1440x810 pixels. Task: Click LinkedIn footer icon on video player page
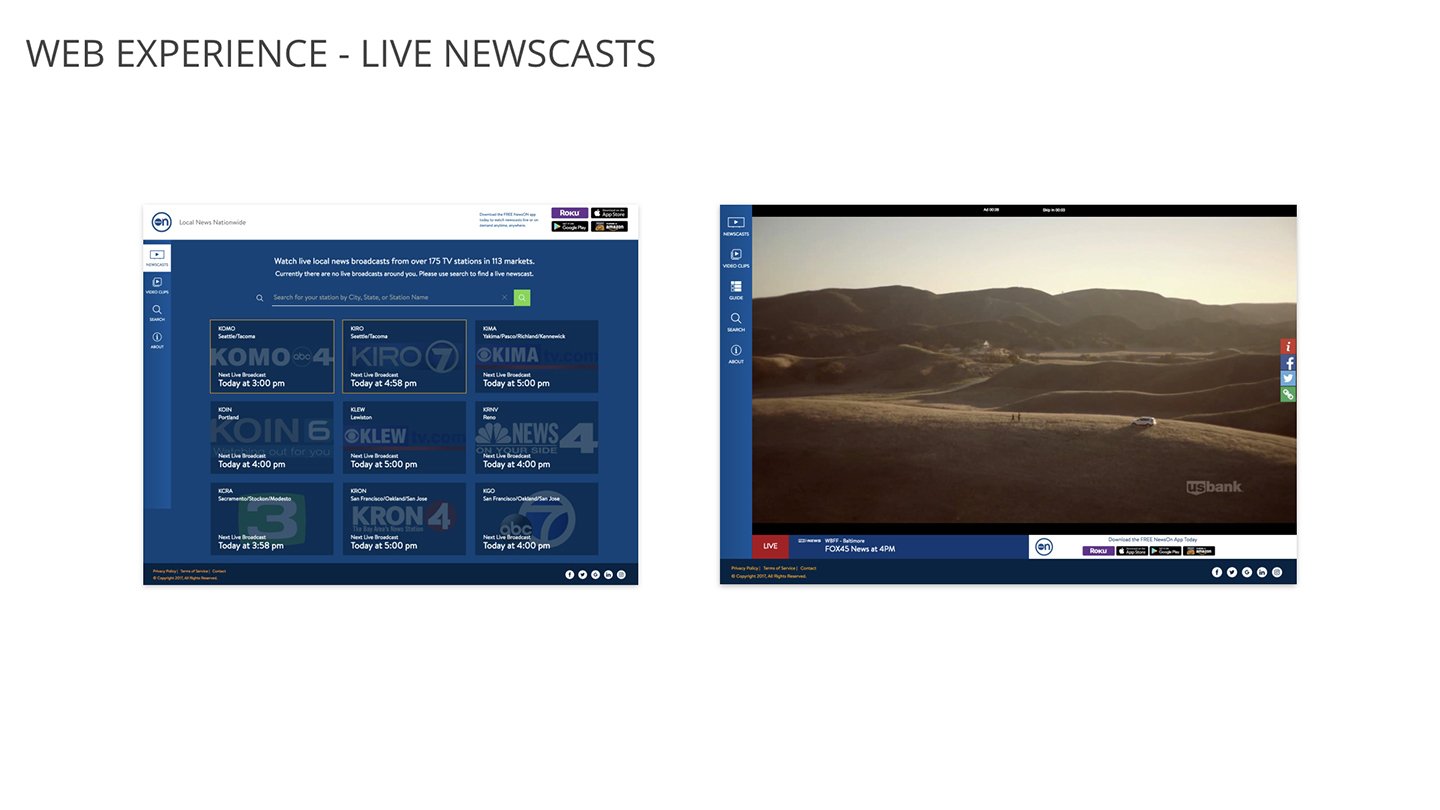pos(1262,572)
